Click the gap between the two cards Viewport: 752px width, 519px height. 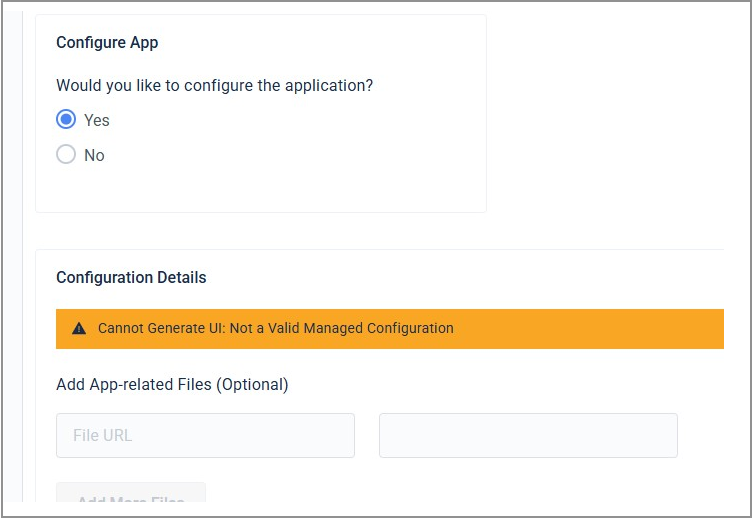(260, 231)
